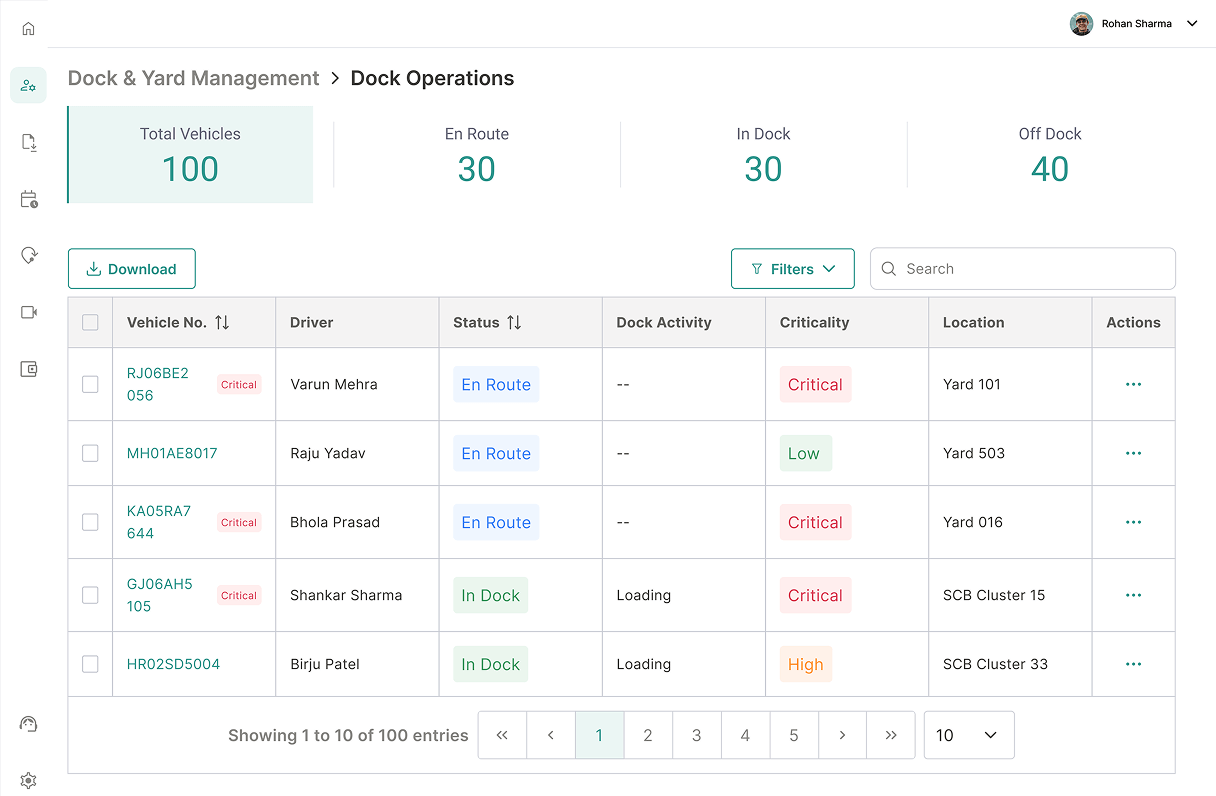
Task: Open the headset support icon
Action: click(x=28, y=723)
